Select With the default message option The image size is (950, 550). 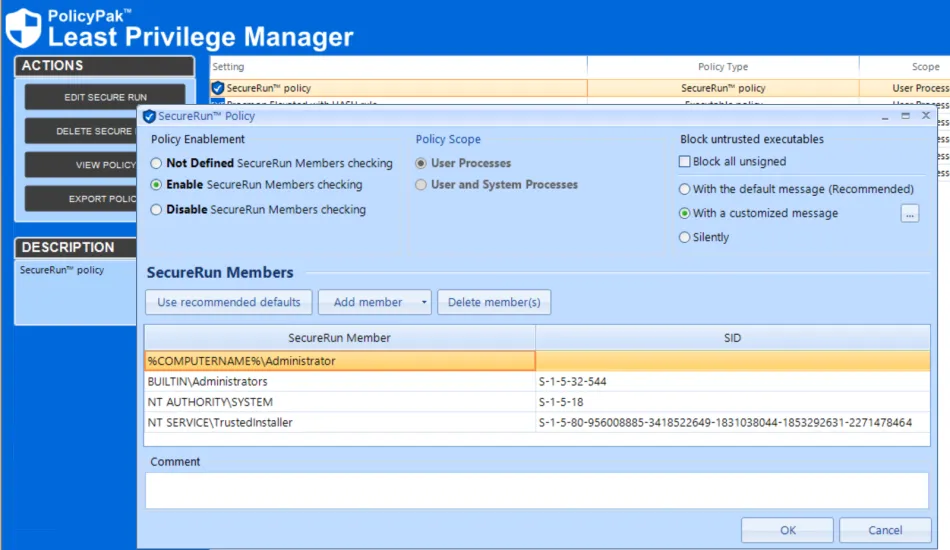[x=685, y=189]
